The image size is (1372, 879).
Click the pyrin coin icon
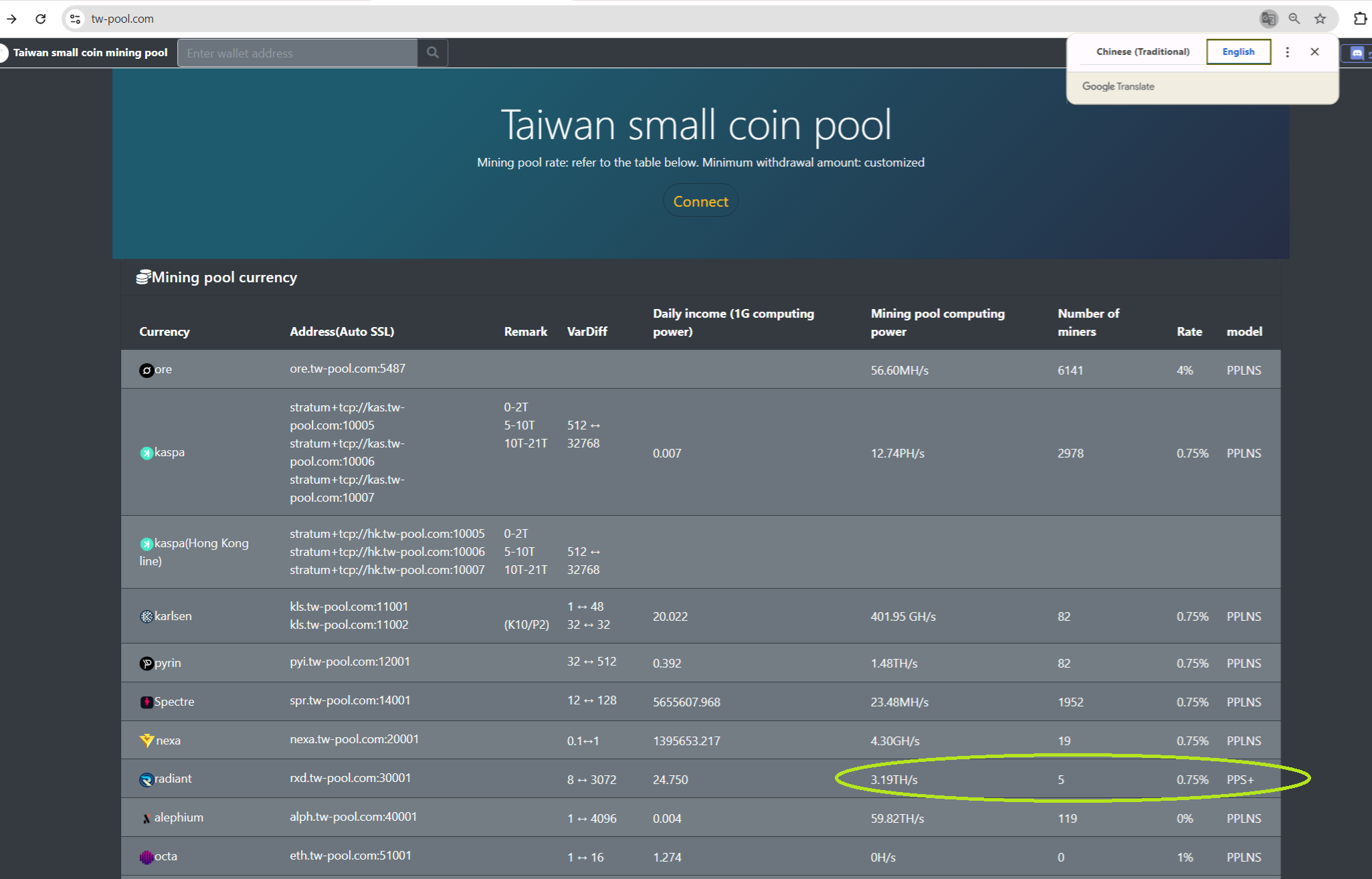(x=146, y=664)
